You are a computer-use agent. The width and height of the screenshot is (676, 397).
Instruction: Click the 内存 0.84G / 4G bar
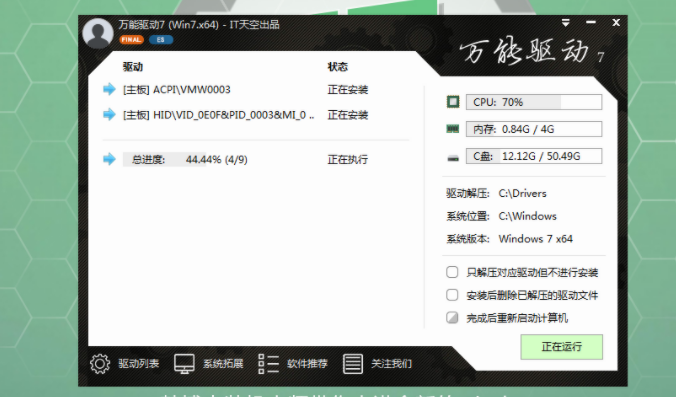click(x=534, y=129)
